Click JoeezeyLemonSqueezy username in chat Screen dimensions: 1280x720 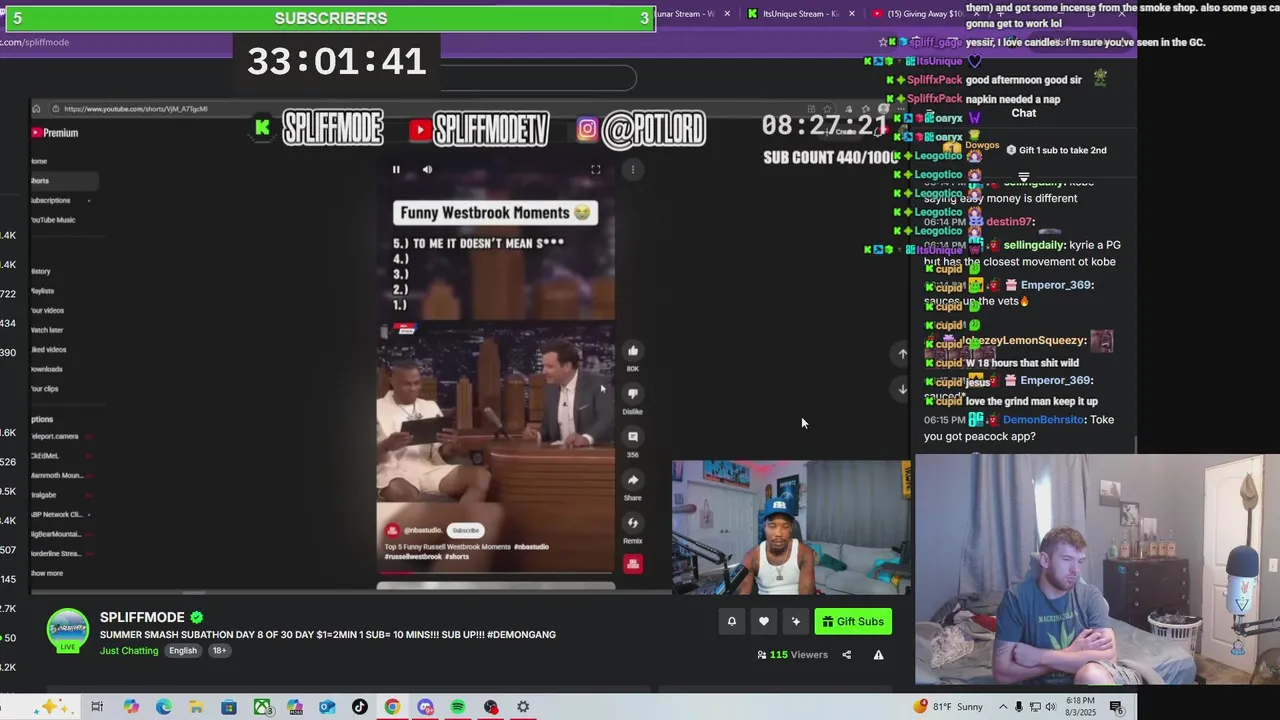[x=1024, y=341]
